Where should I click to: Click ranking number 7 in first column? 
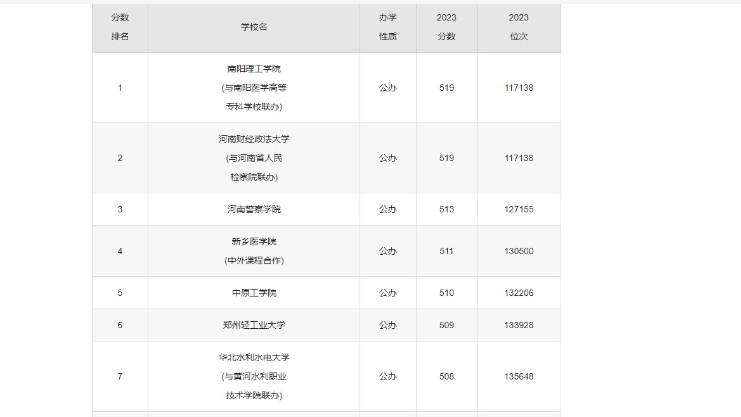pos(120,376)
